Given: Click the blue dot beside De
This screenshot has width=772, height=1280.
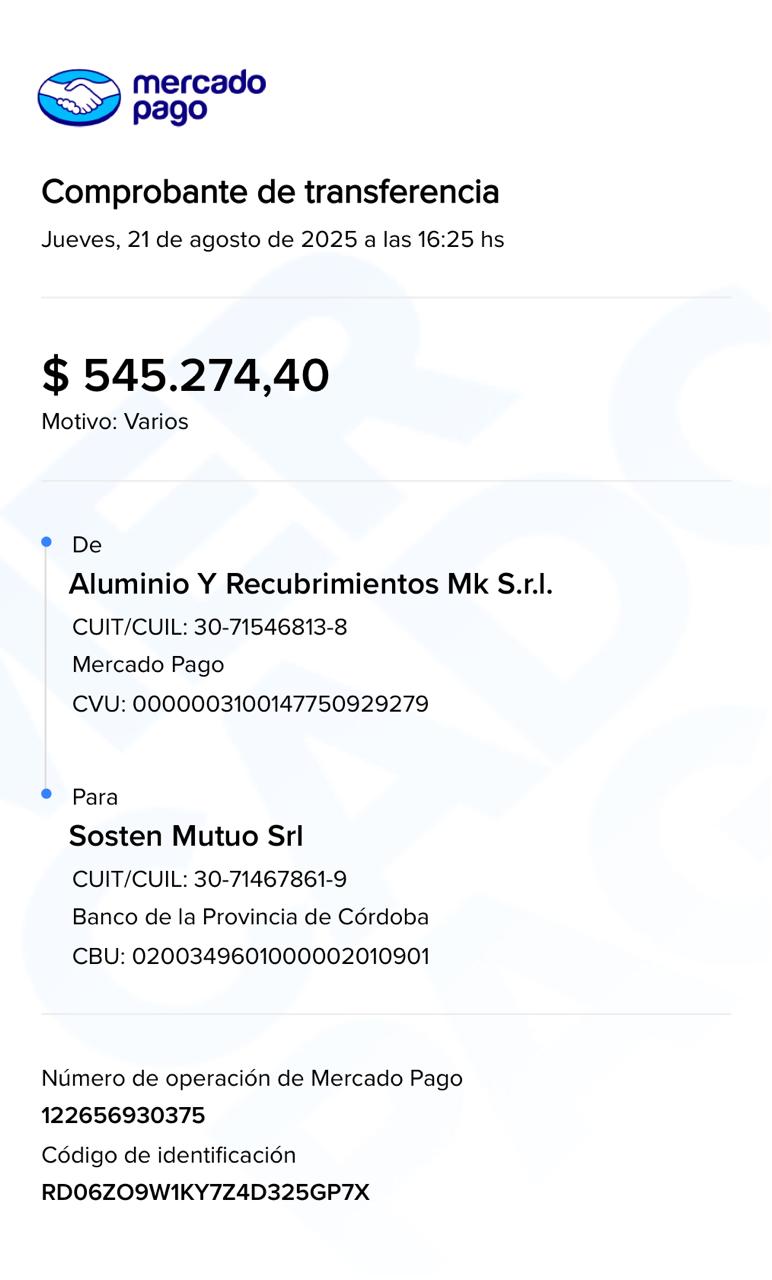Looking at the screenshot, I should (46, 542).
